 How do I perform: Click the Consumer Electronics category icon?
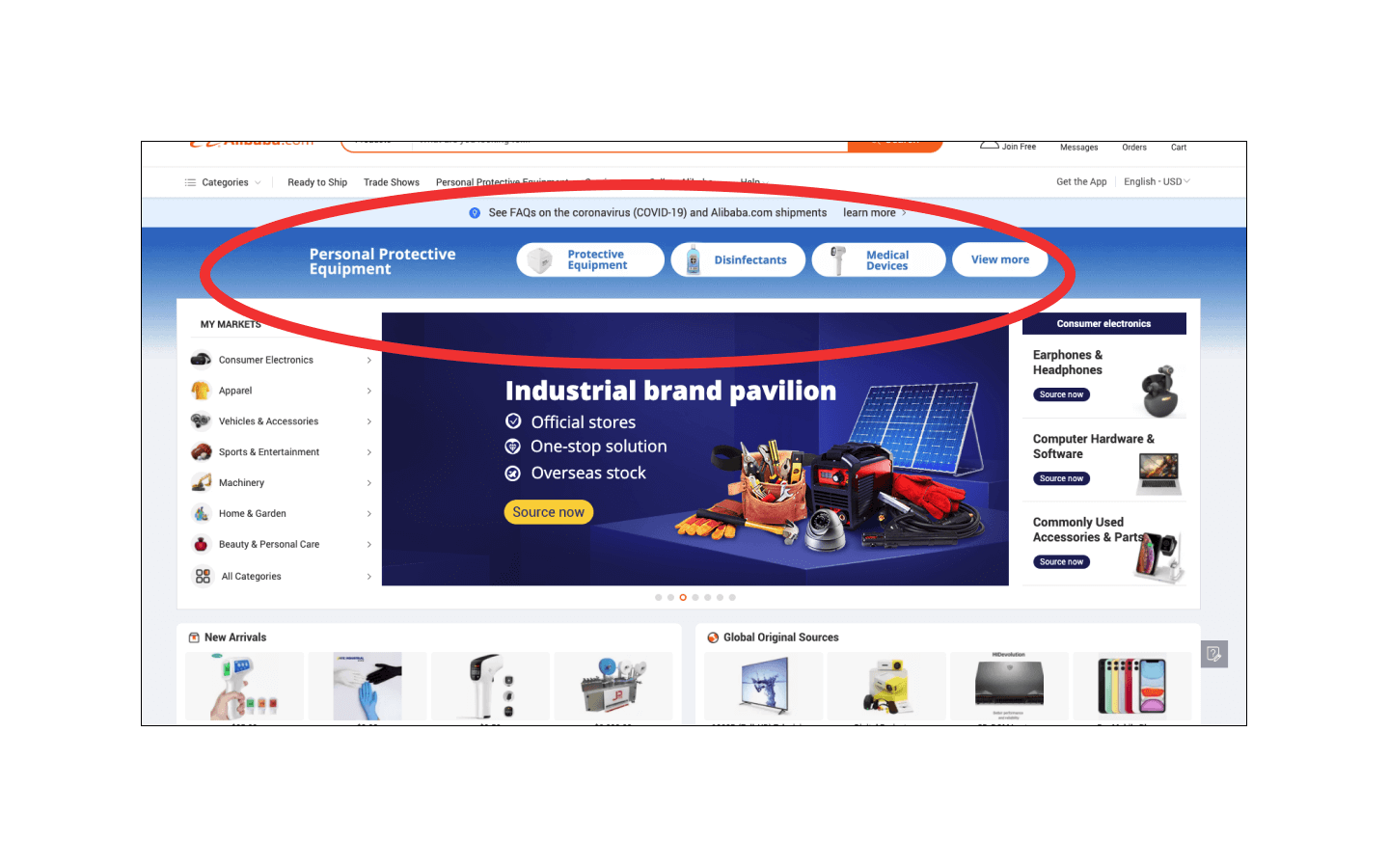tap(201, 360)
